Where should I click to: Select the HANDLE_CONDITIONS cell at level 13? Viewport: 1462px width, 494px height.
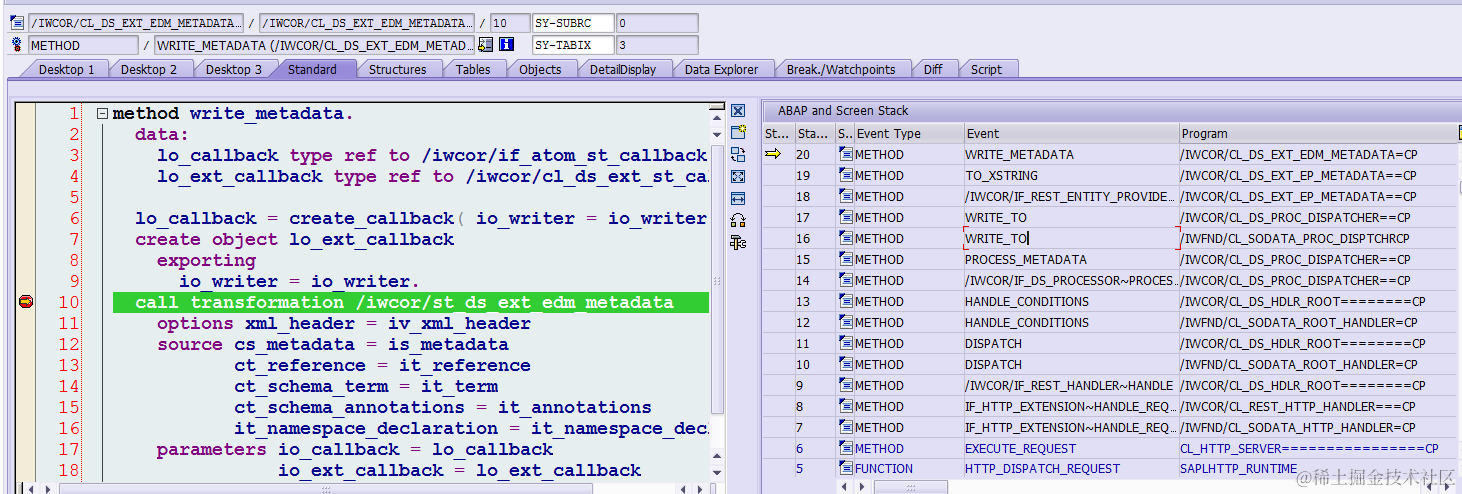(1071, 301)
